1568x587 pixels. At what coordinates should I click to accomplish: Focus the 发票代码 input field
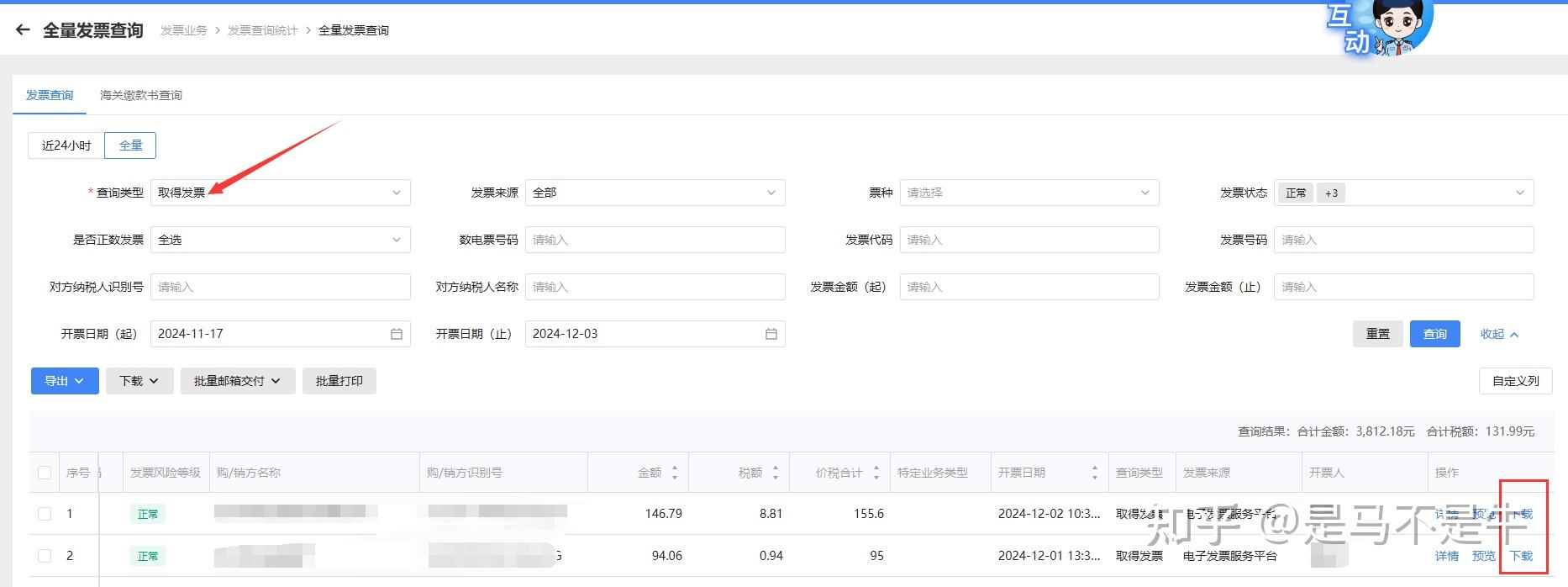coord(1029,240)
